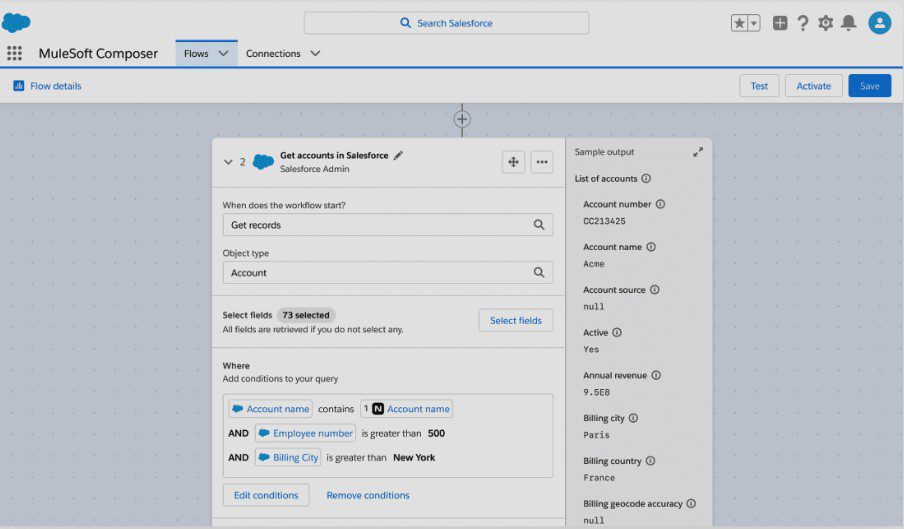
Task: Click the CC213425 account number value
Action: point(604,221)
